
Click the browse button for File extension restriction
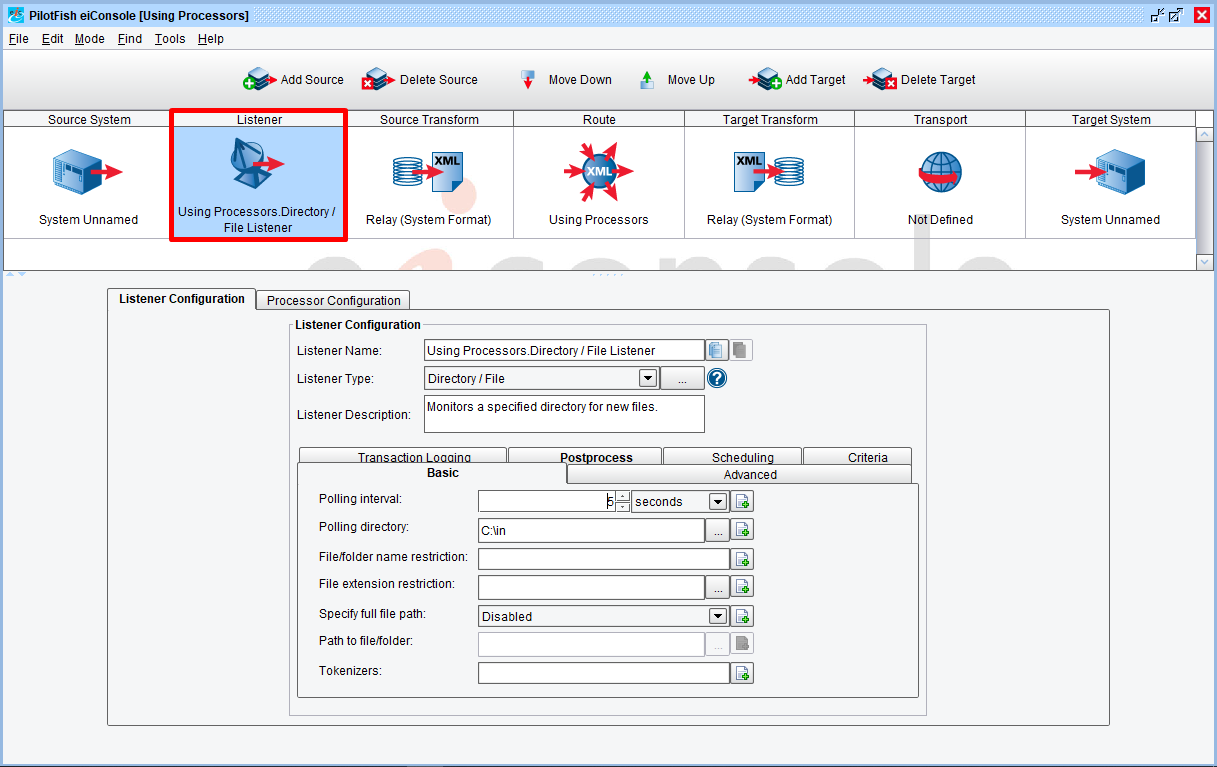(x=717, y=588)
